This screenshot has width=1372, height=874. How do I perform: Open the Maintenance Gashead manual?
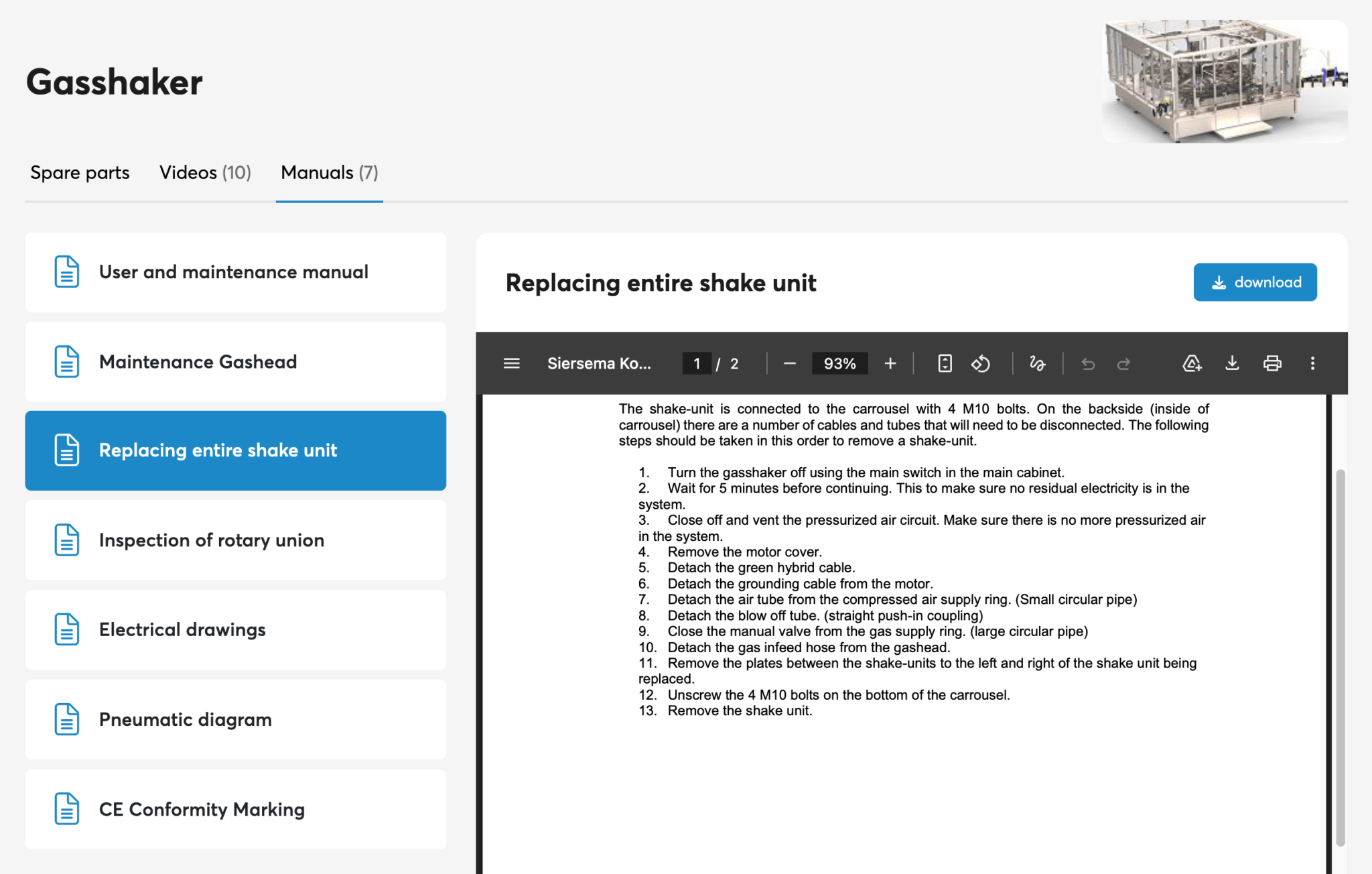(x=236, y=362)
